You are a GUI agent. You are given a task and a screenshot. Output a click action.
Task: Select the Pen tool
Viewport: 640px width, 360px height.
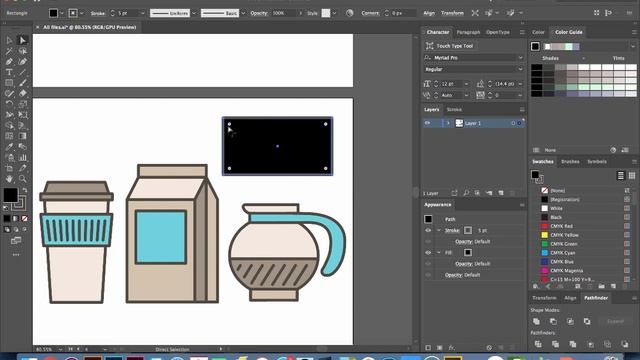pos(9,62)
